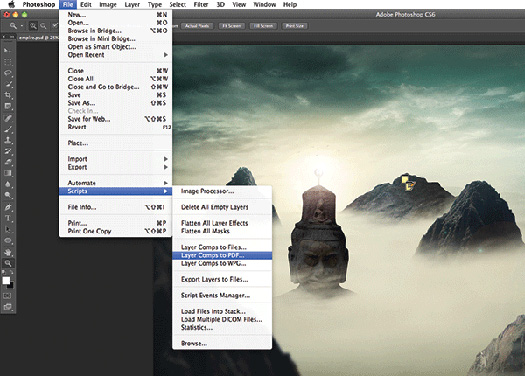This screenshot has height=376, width=525.
Task: Select the Rectangular Marquee tool
Action: [x=7, y=62]
